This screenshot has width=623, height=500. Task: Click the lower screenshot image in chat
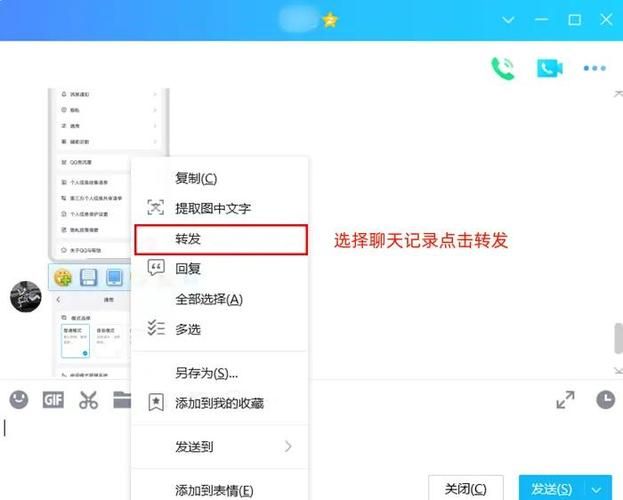[92, 334]
